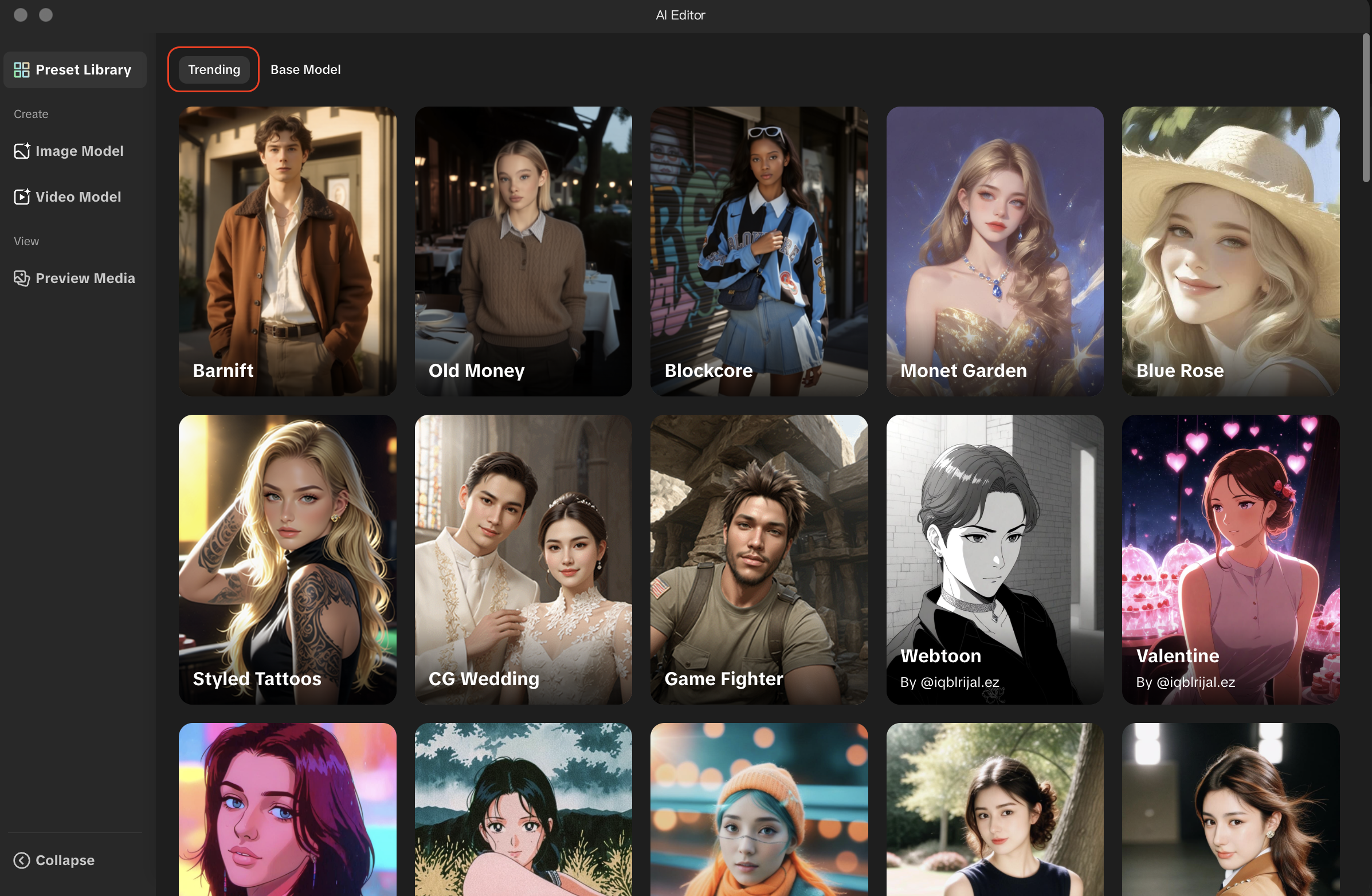
Task: Open the Blue Rose preset card
Action: click(1231, 251)
